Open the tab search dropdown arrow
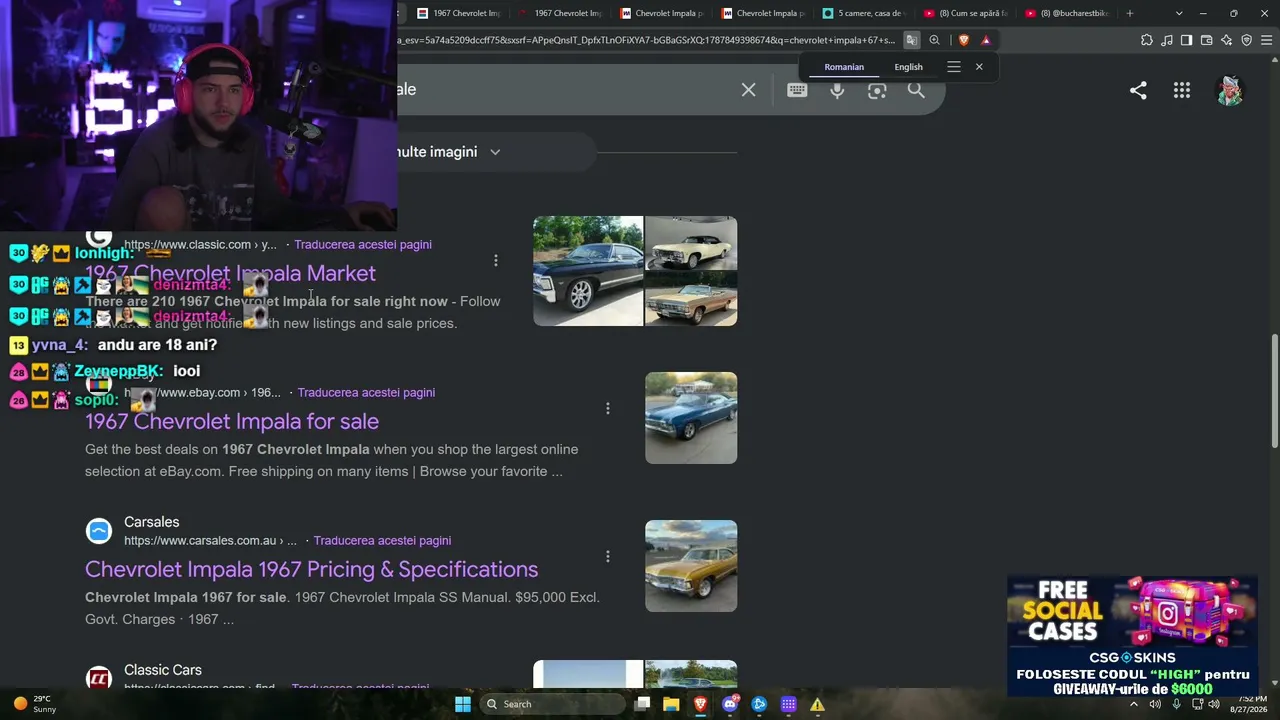The image size is (1280, 720). point(1179,13)
